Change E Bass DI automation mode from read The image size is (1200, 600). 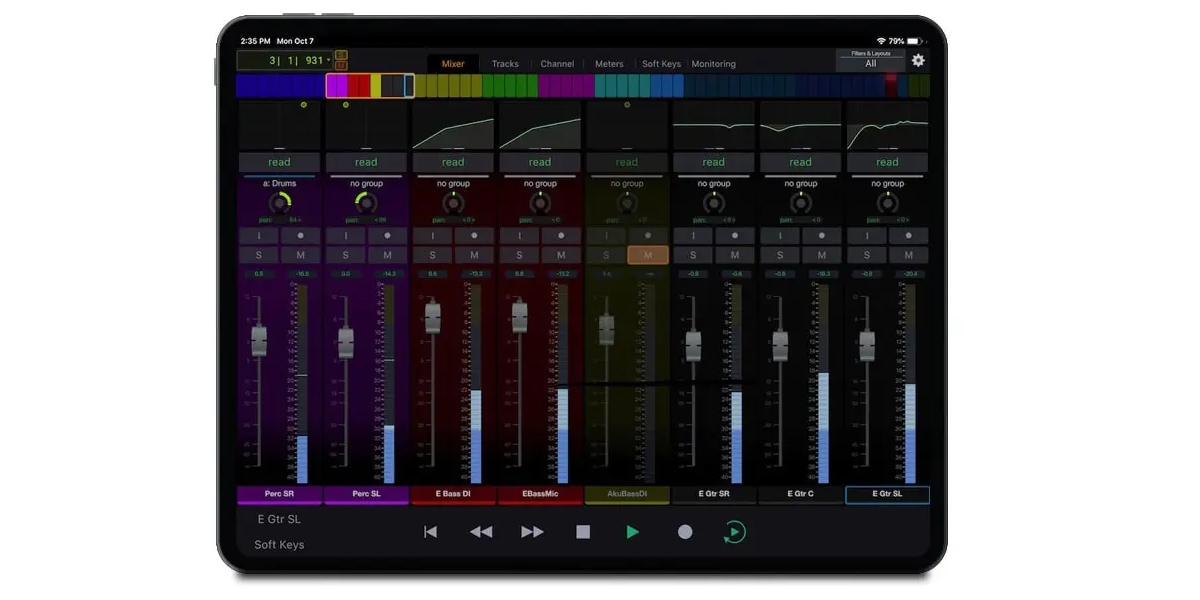click(x=453, y=162)
